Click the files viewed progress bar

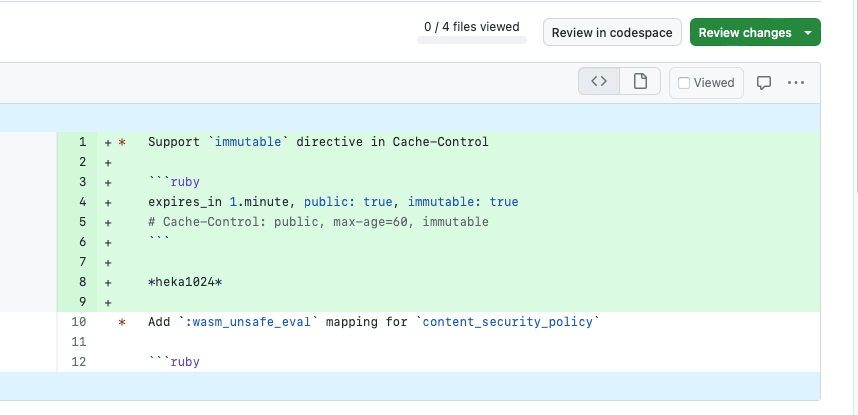[472, 41]
